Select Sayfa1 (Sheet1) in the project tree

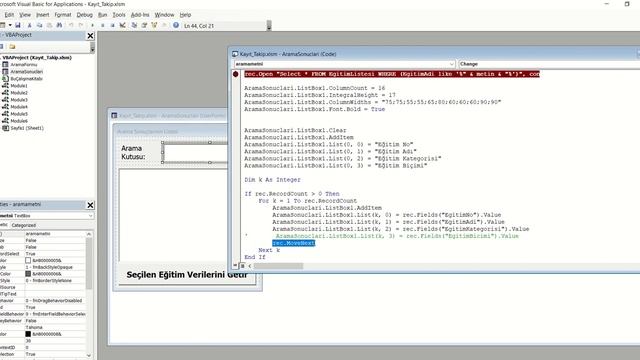27,128
